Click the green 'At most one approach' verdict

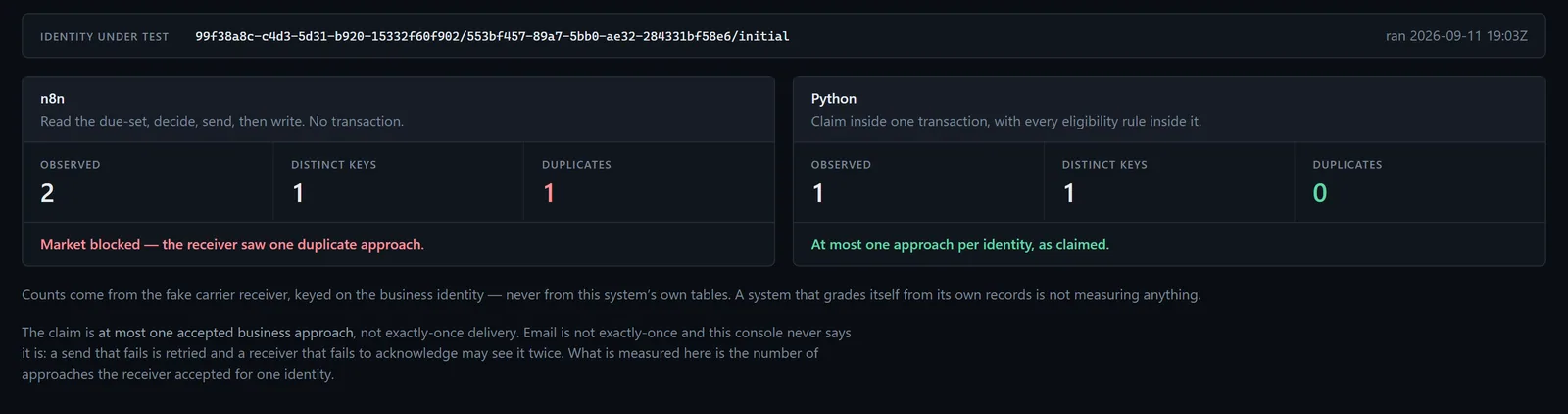[x=960, y=245]
